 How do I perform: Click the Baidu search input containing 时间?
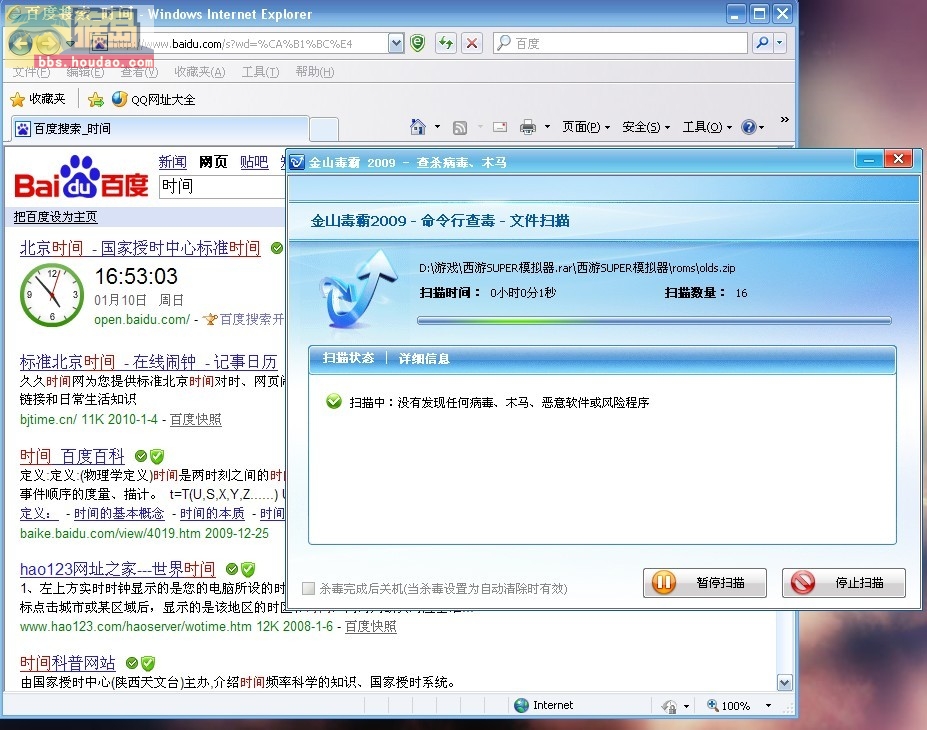click(222, 187)
